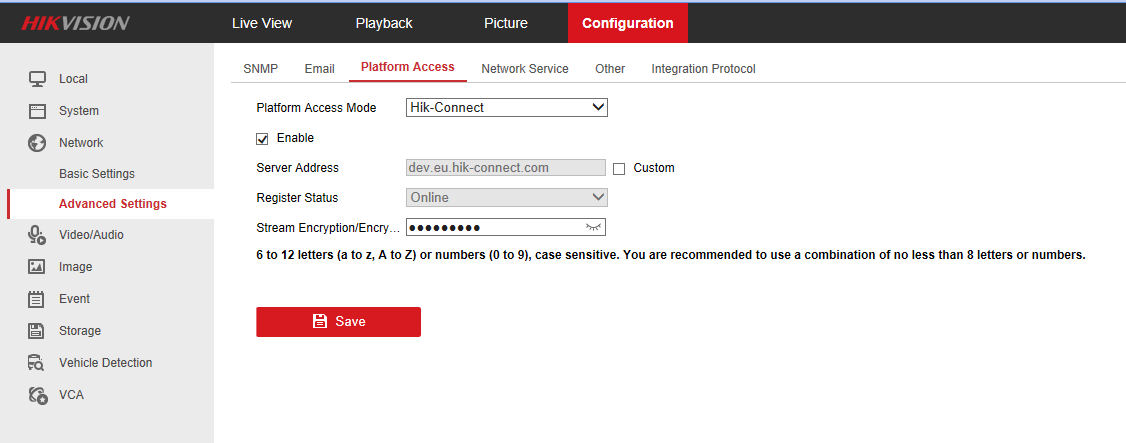The height and width of the screenshot is (443, 1126).
Task: Click the Local monitor icon in sidebar
Action: pyautogui.click(x=37, y=79)
